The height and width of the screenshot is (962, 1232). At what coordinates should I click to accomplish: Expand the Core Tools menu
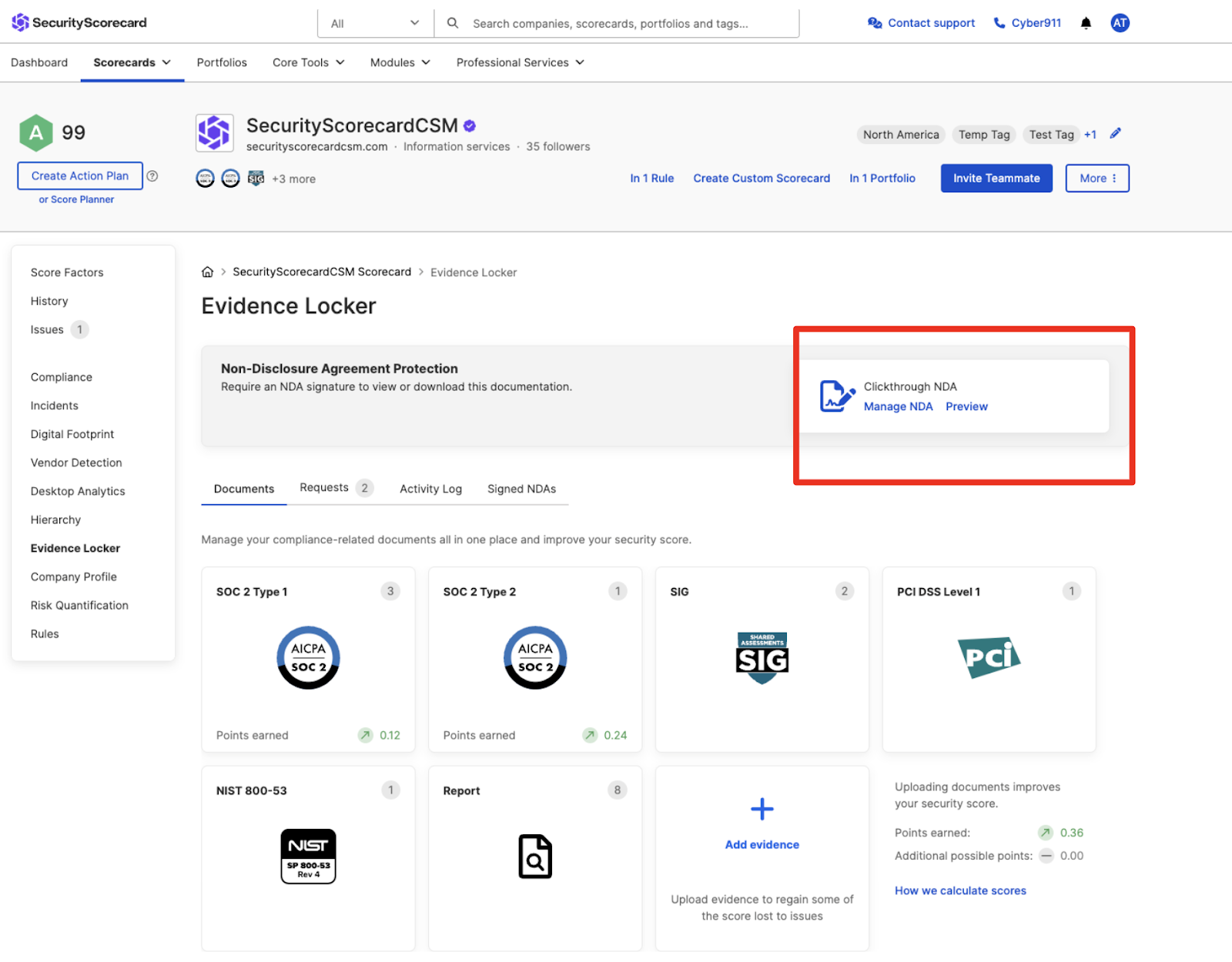coord(309,62)
